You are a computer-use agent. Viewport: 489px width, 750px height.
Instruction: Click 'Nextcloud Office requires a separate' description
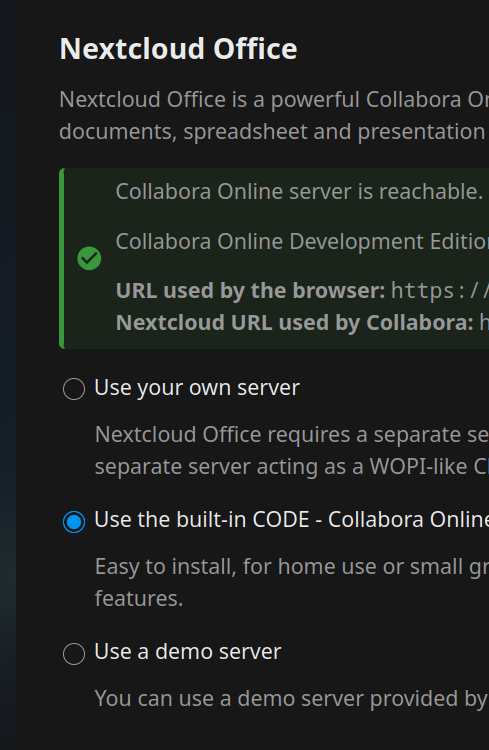(292, 451)
